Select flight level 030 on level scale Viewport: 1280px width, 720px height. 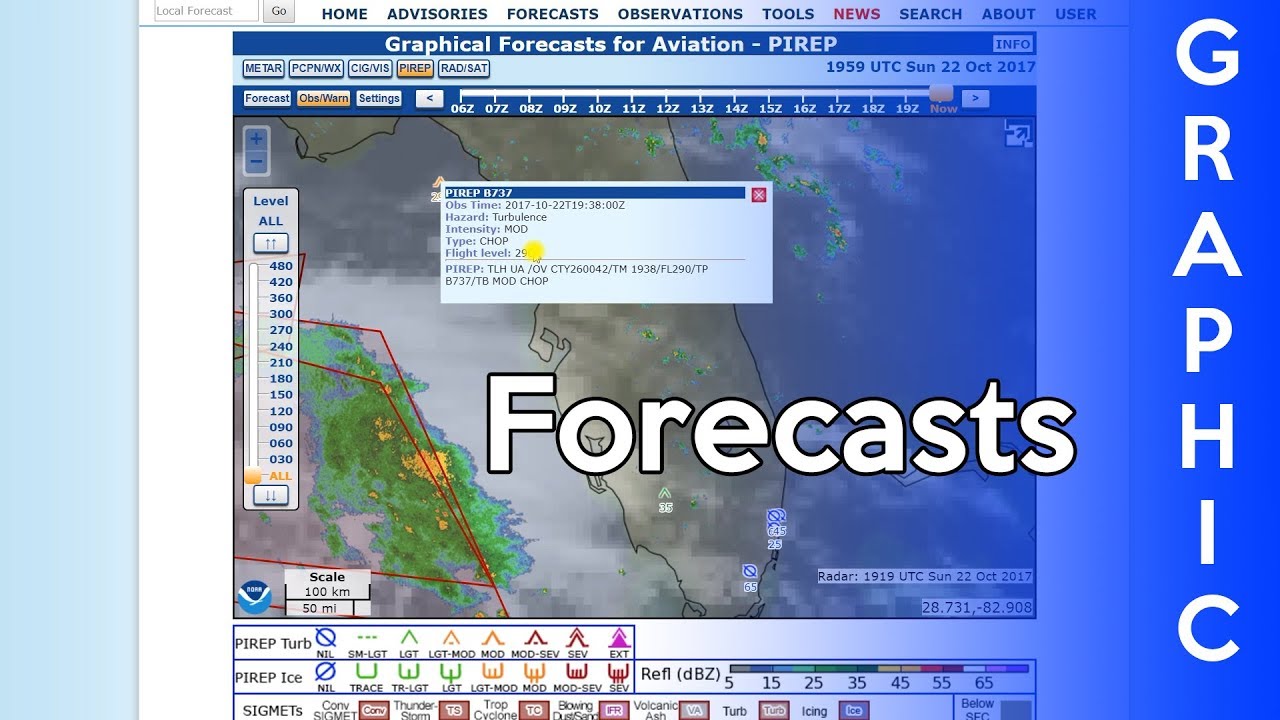pos(281,459)
